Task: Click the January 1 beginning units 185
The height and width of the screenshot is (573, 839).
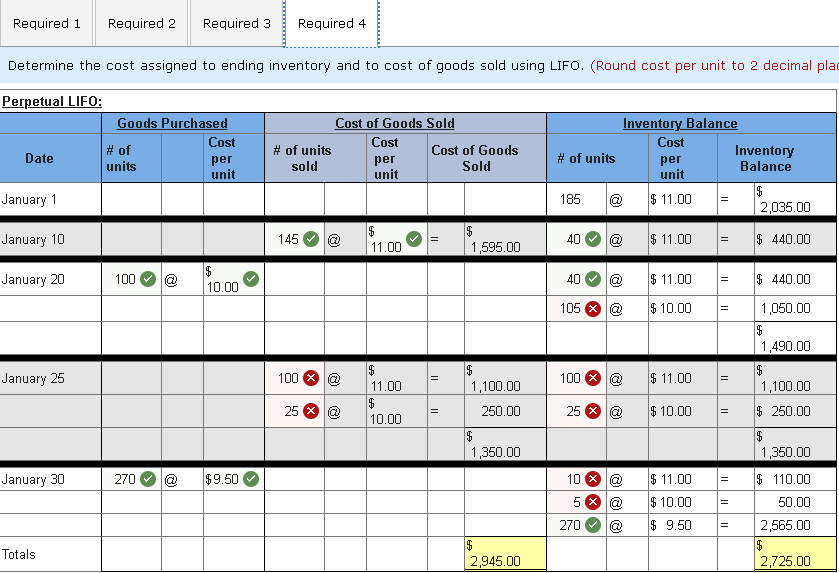Action: [x=570, y=200]
